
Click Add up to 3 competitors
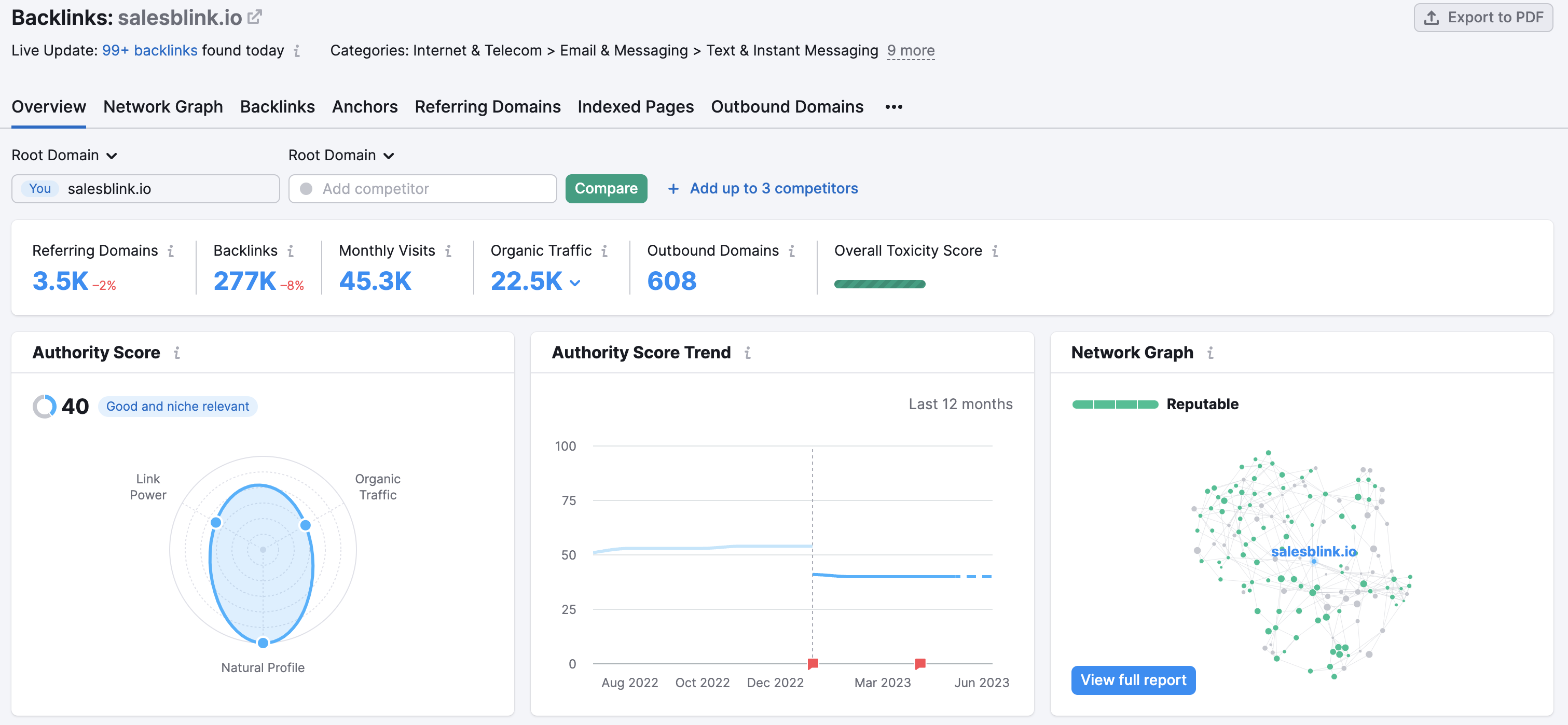773,189
